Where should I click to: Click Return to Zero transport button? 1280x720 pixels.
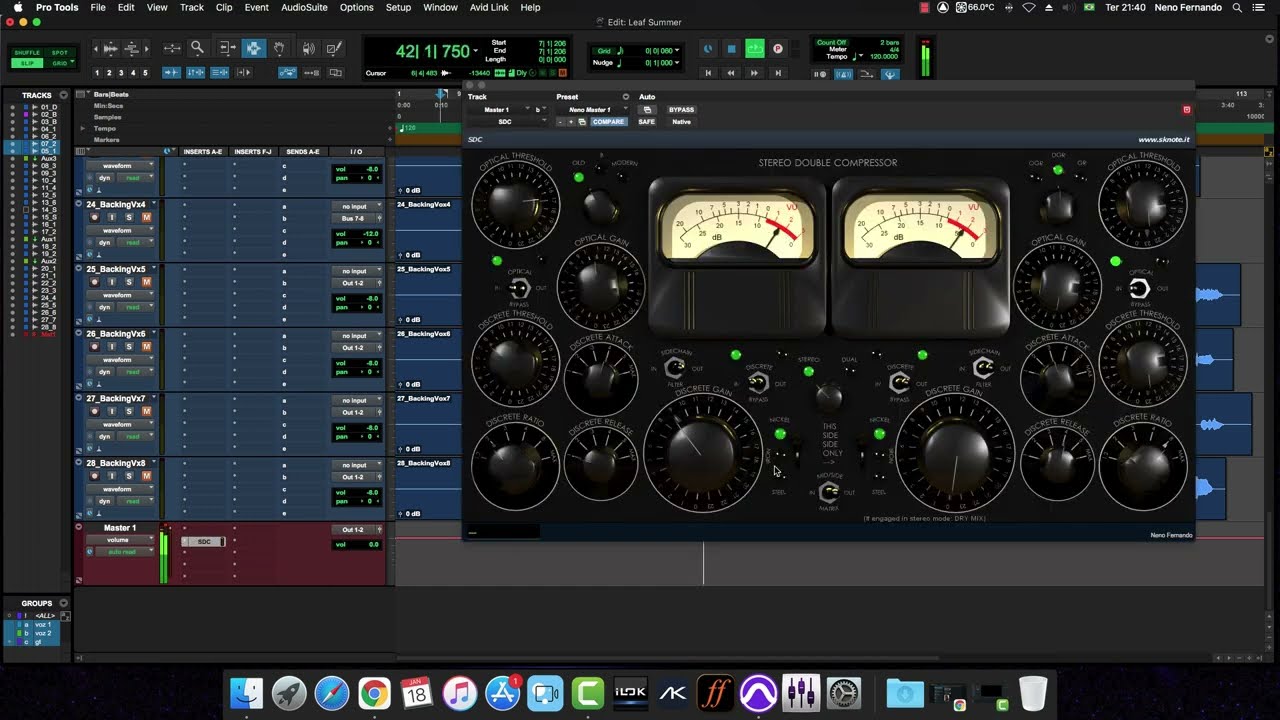pos(708,73)
